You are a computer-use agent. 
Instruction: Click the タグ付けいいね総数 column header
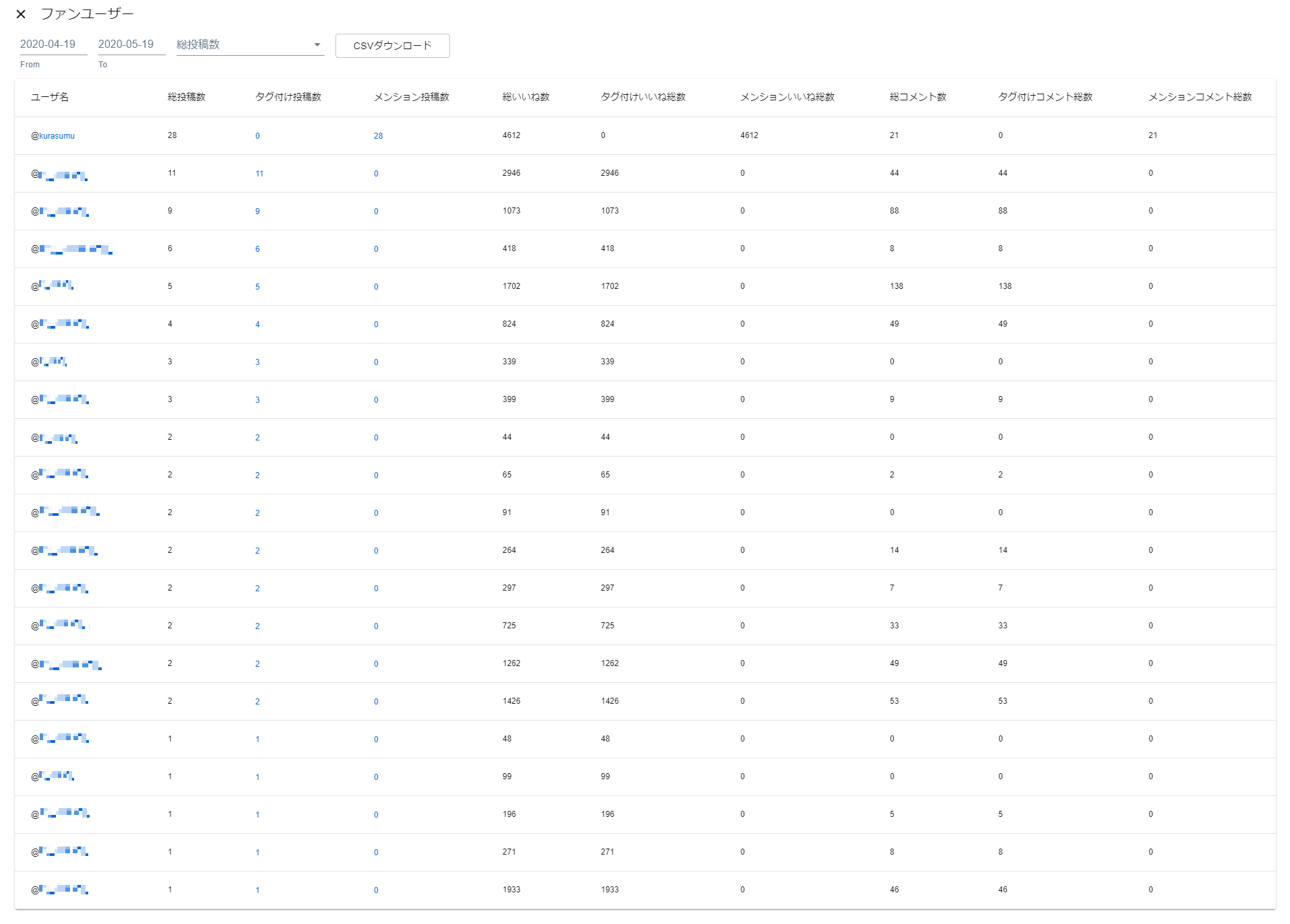(643, 97)
